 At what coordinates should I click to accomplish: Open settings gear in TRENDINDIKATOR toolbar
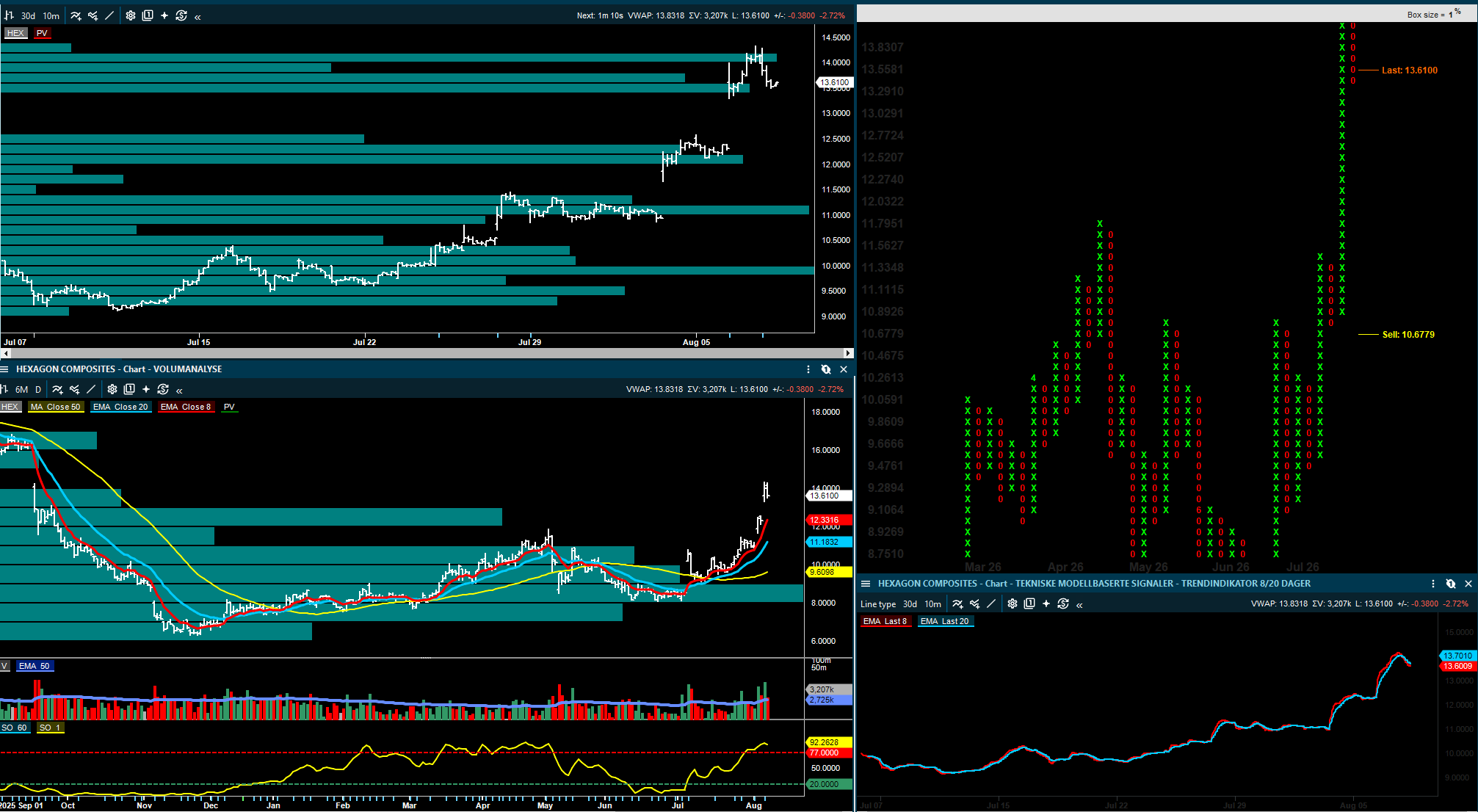[x=1012, y=603]
